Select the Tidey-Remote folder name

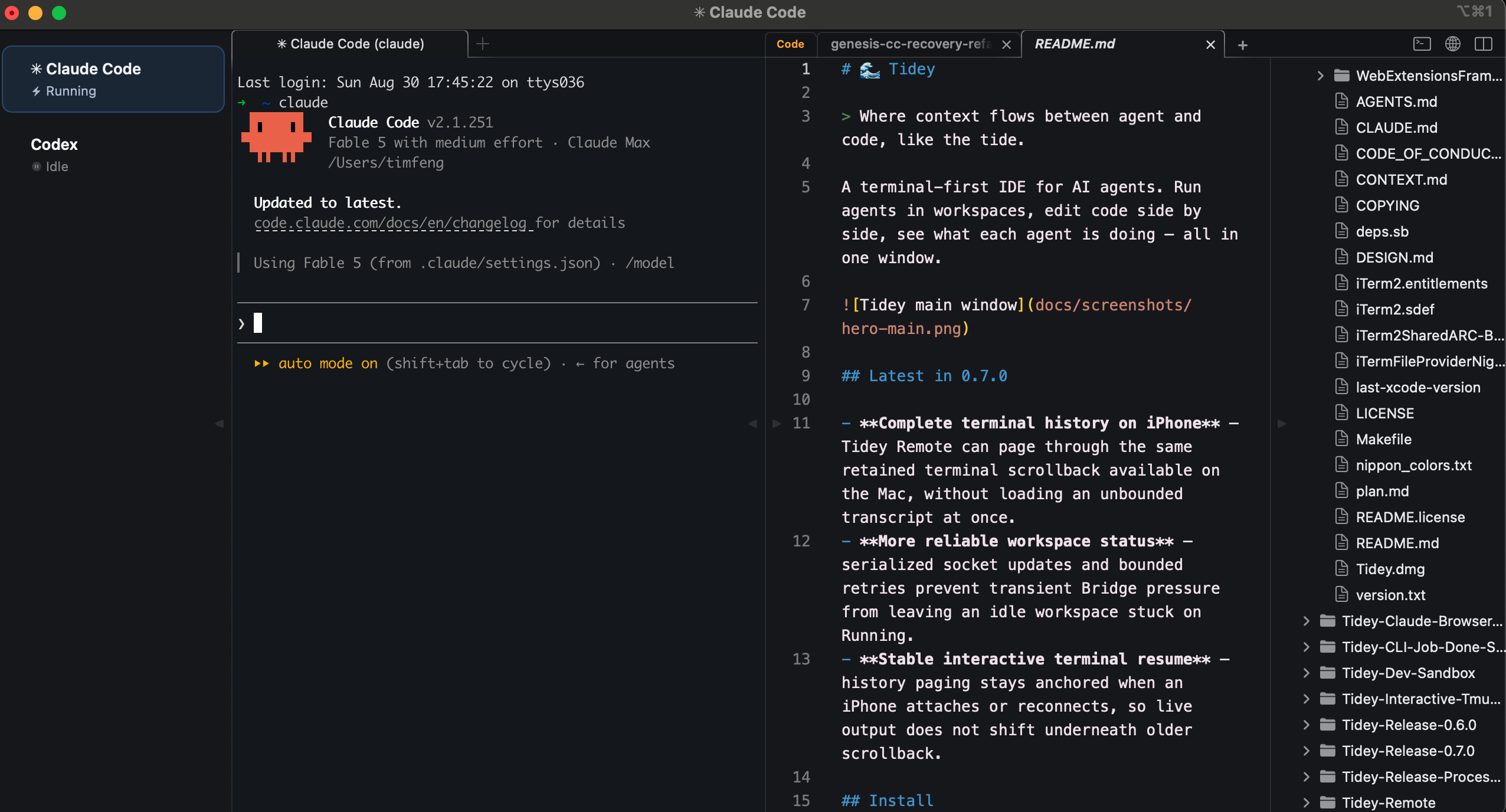1389,803
